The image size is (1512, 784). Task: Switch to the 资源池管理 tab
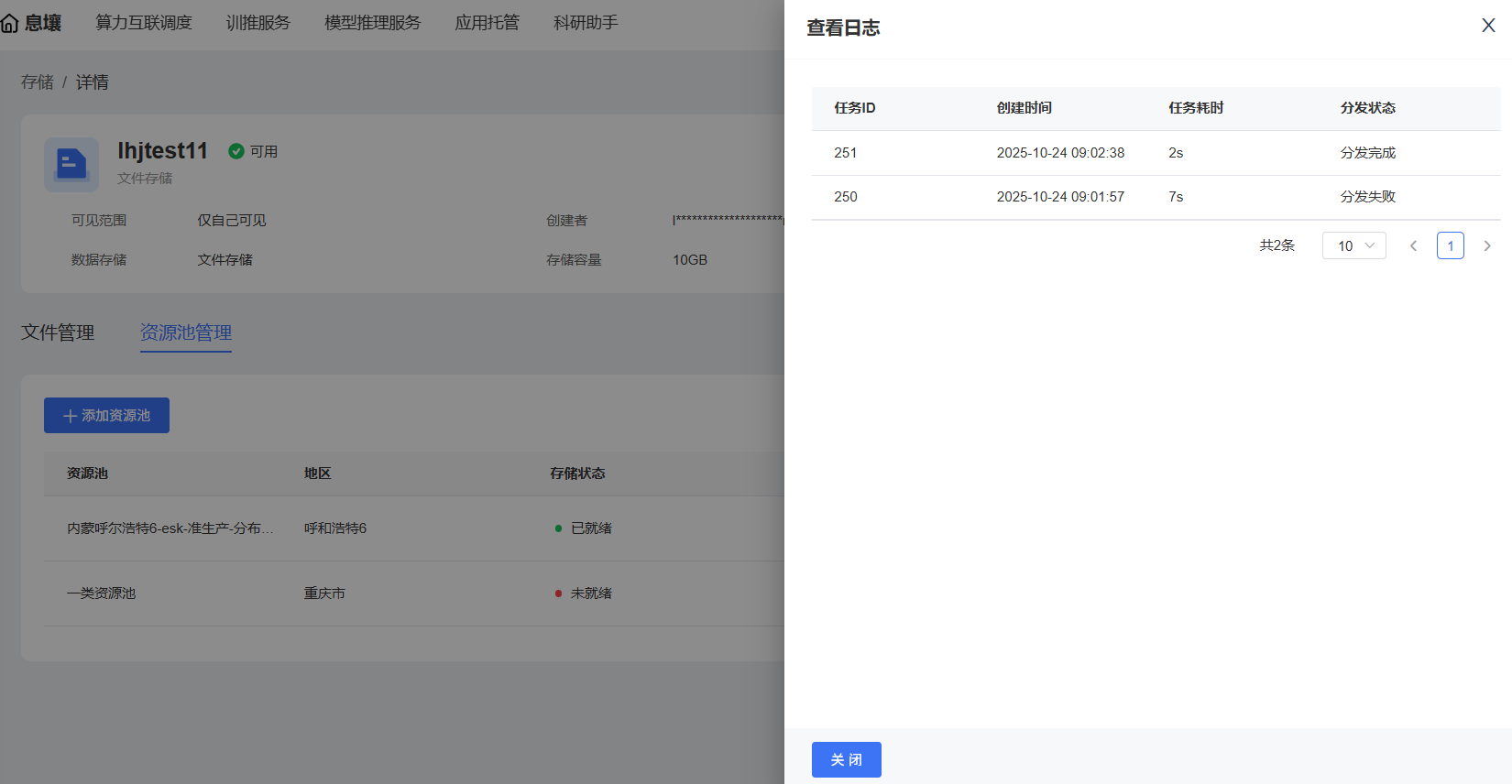tap(185, 332)
